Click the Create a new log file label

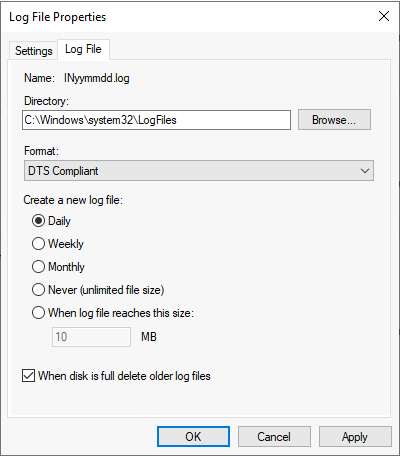pyautogui.click(x=73, y=200)
